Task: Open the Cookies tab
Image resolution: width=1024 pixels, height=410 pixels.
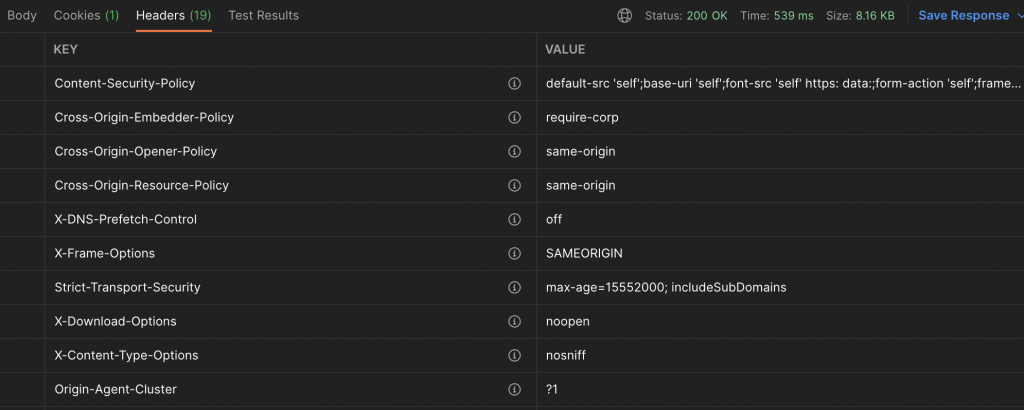Action: coord(86,16)
